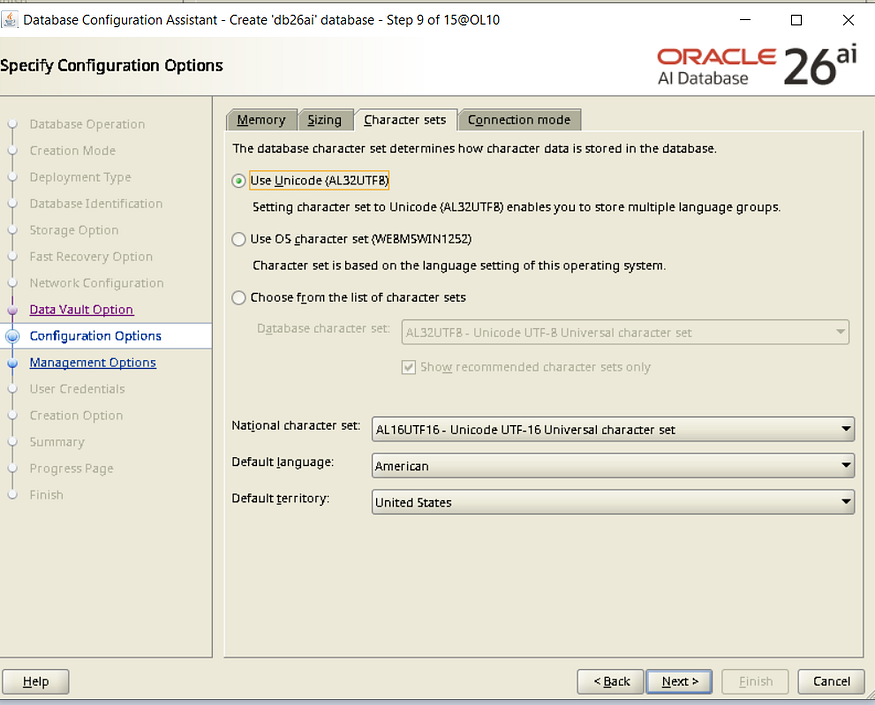Click the Database Operation step
Screen dimensions: 875x705
[87, 124]
